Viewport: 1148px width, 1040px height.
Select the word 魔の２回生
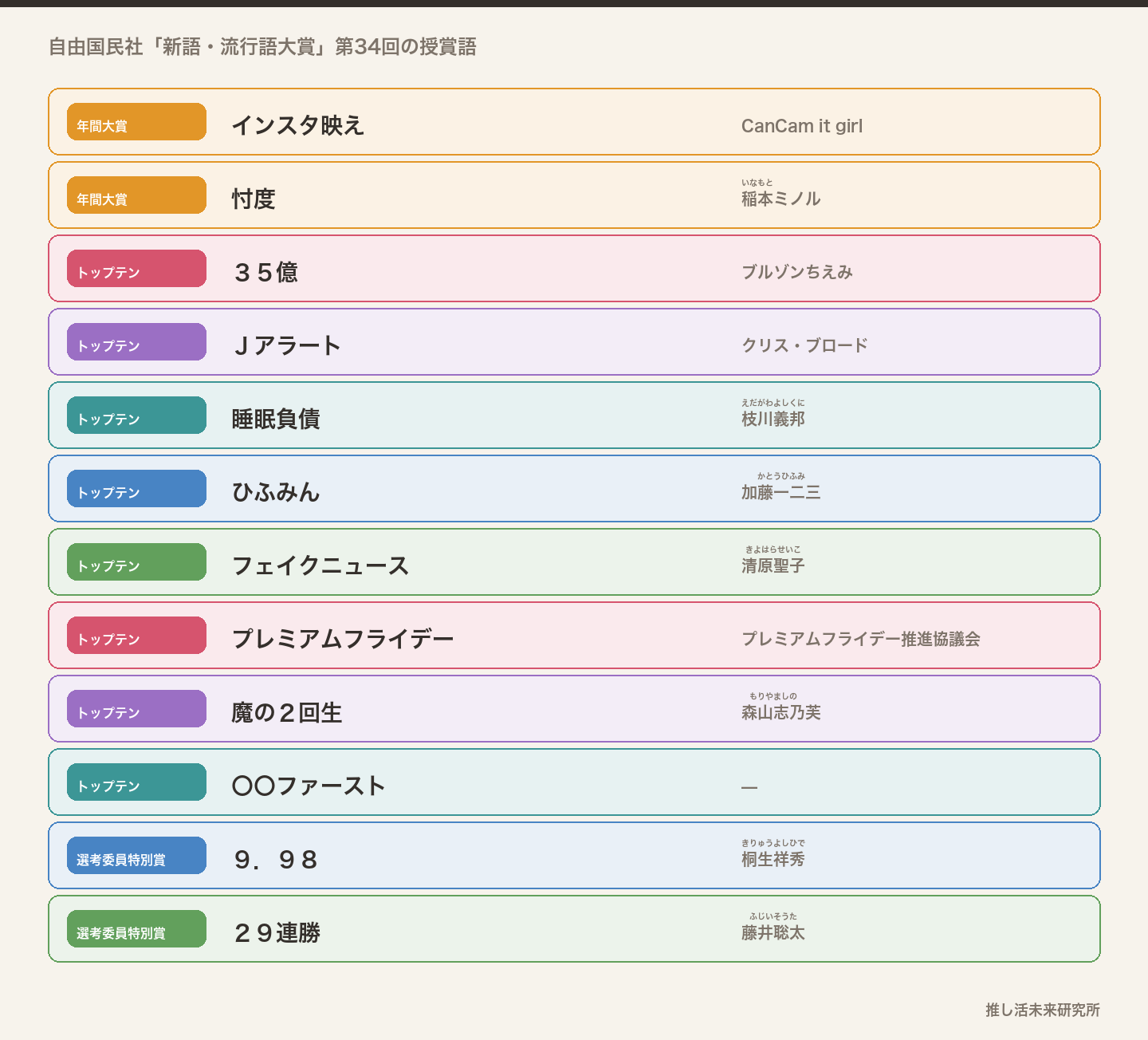(286, 712)
